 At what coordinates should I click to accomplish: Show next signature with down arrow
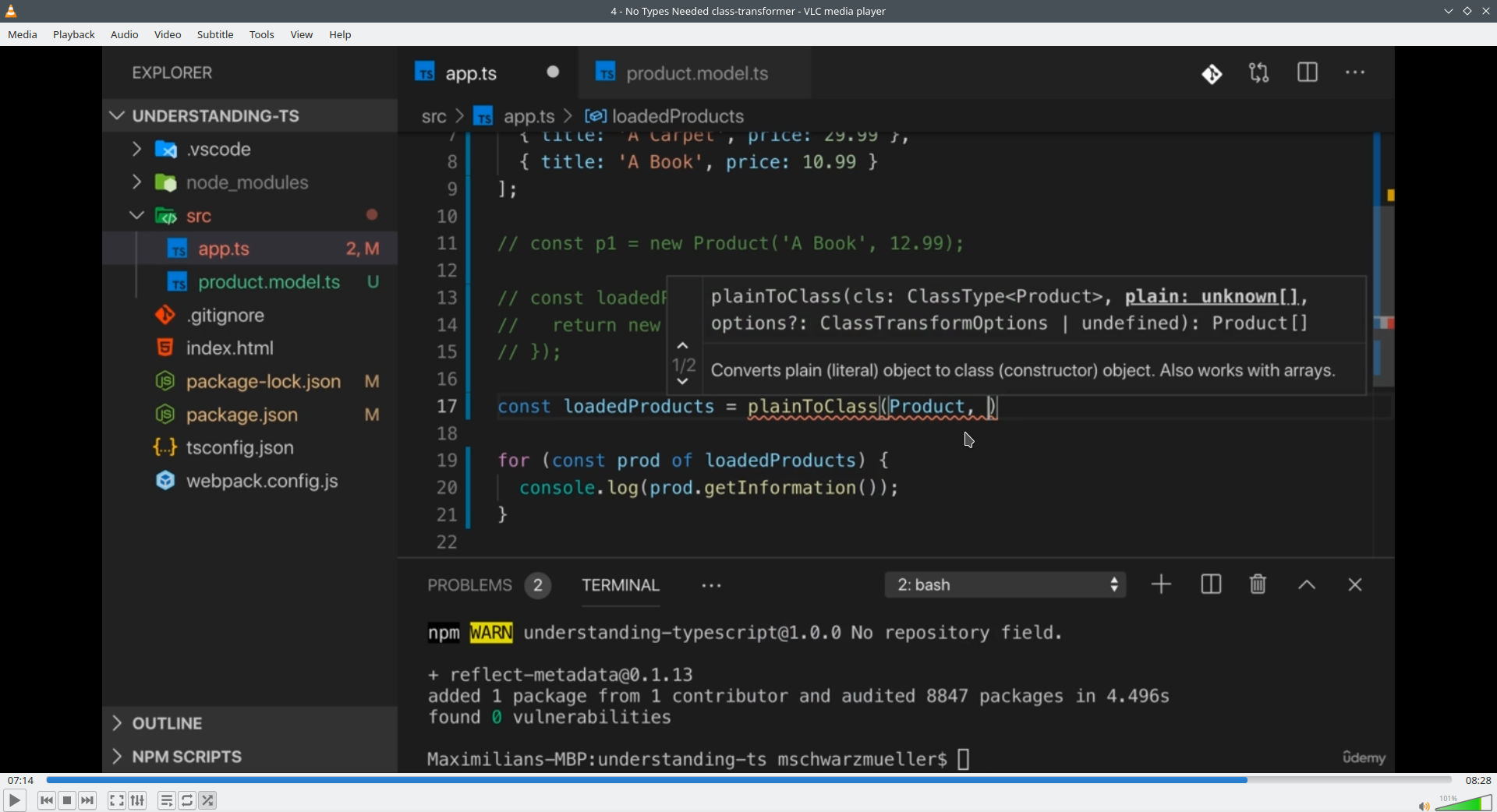pos(683,382)
